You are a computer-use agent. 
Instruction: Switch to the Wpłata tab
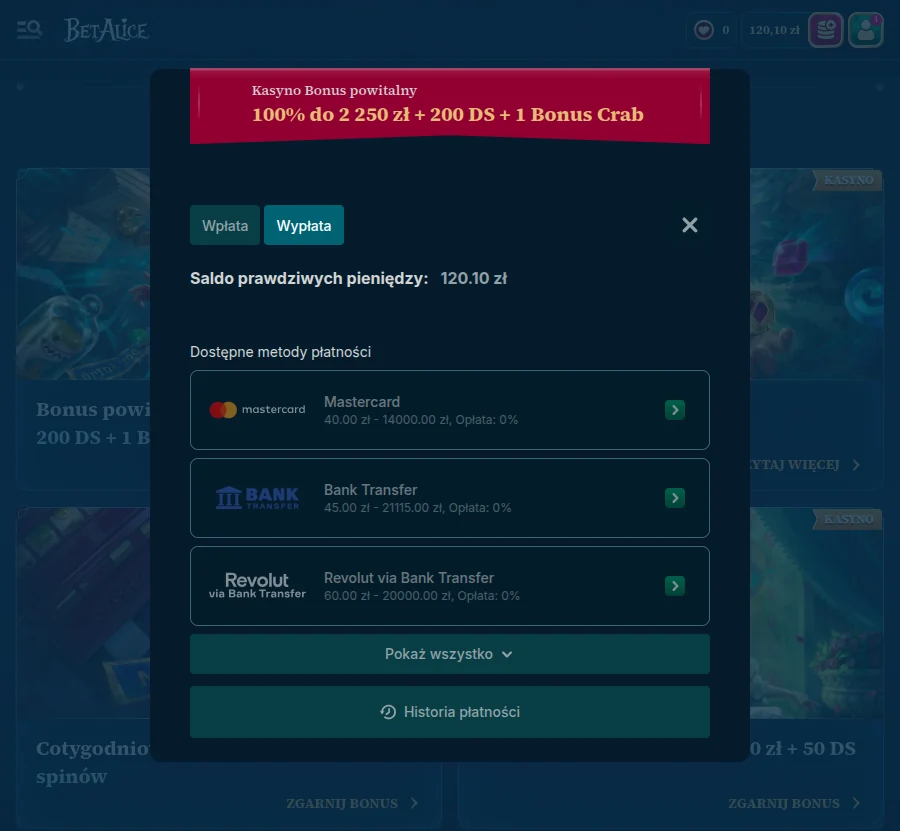click(x=224, y=225)
